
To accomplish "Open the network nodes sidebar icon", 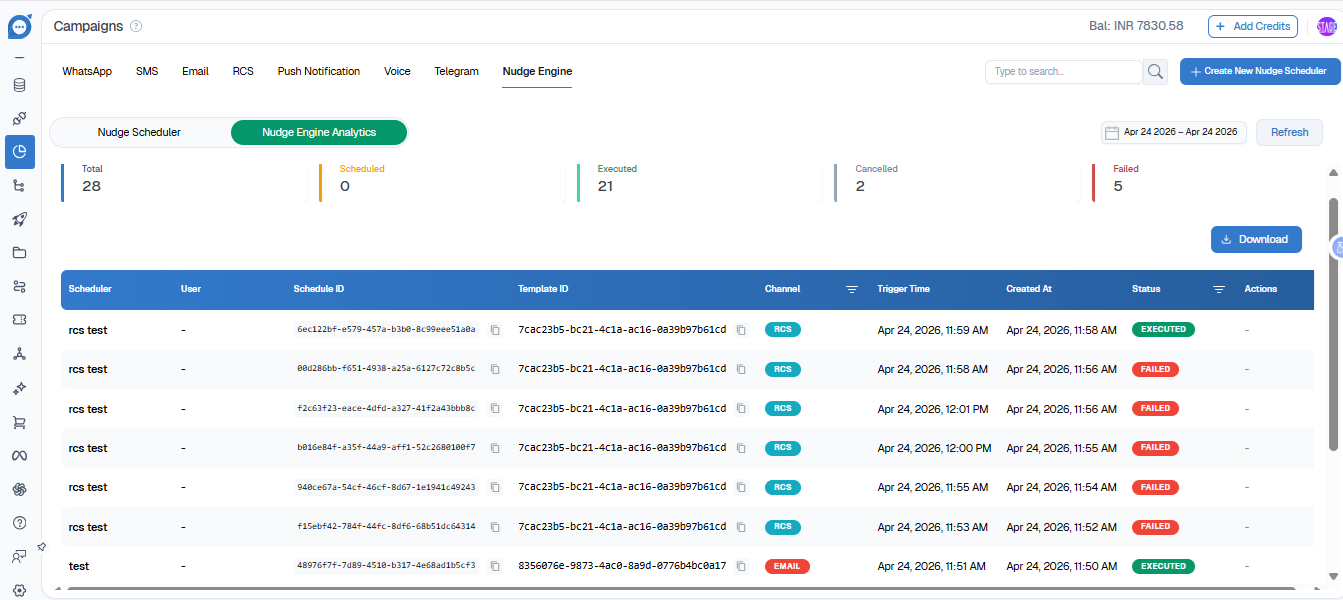I will [19, 354].
